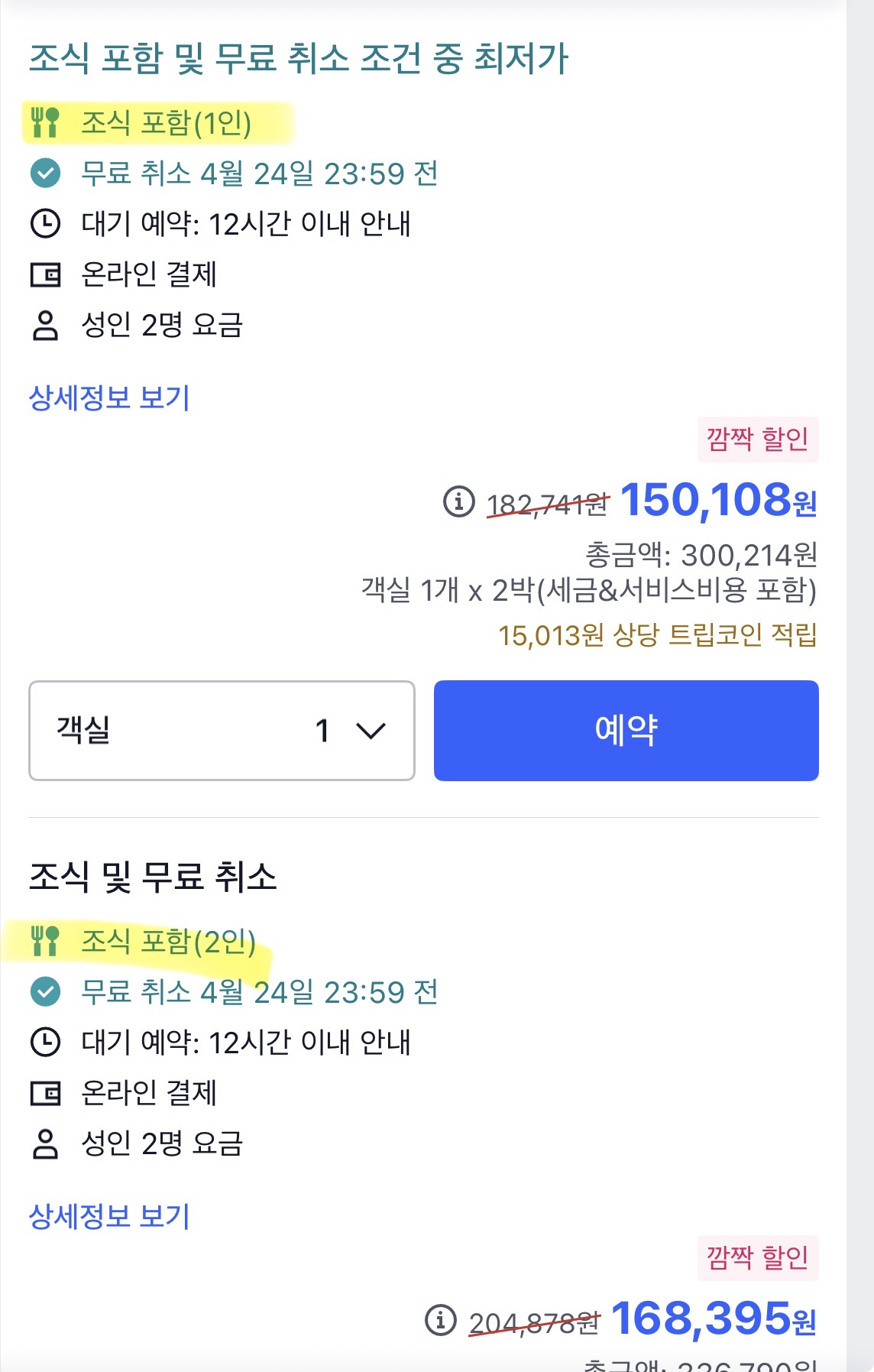
Task: Click info icon next to 204,878원 price
Action: pos(441,1320)
